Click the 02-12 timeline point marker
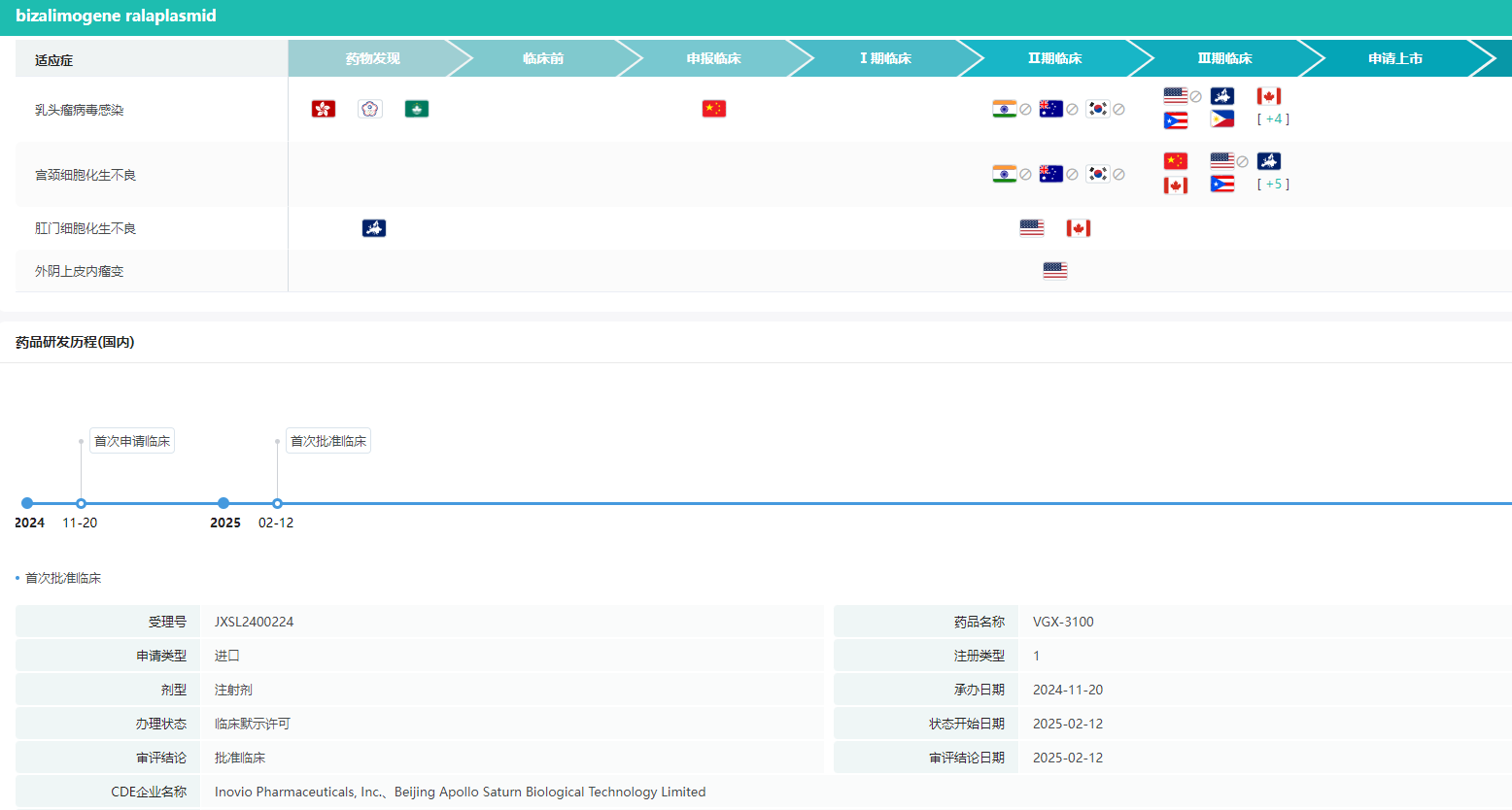The image size is (1512, 810). (x=277, y=503)
